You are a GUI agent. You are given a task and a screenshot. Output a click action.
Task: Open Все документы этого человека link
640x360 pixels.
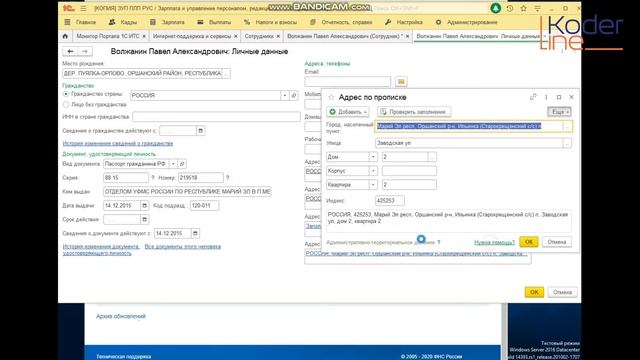click(x=183, y=247)
